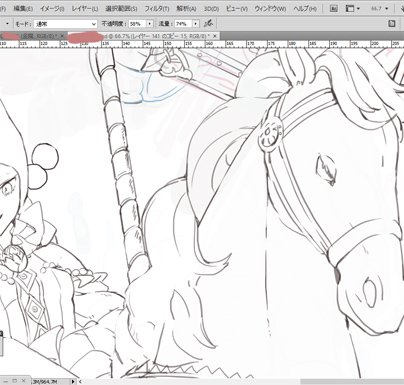The width and height of the screenshot is (404, 385).
Task: Click the horizontal ruler at the top
Action: coord(202,44)
